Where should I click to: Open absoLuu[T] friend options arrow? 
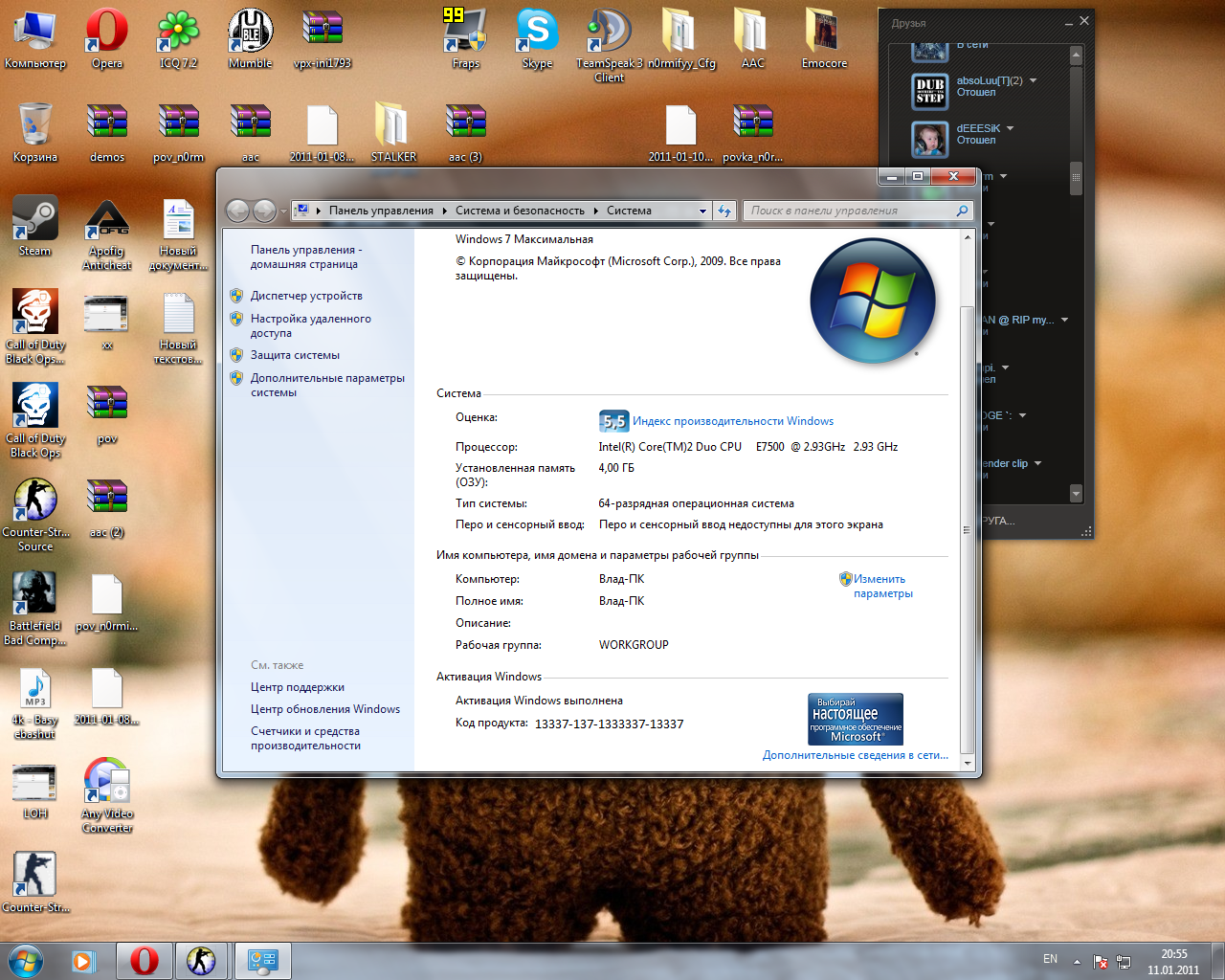click(x=1034, y=80)
